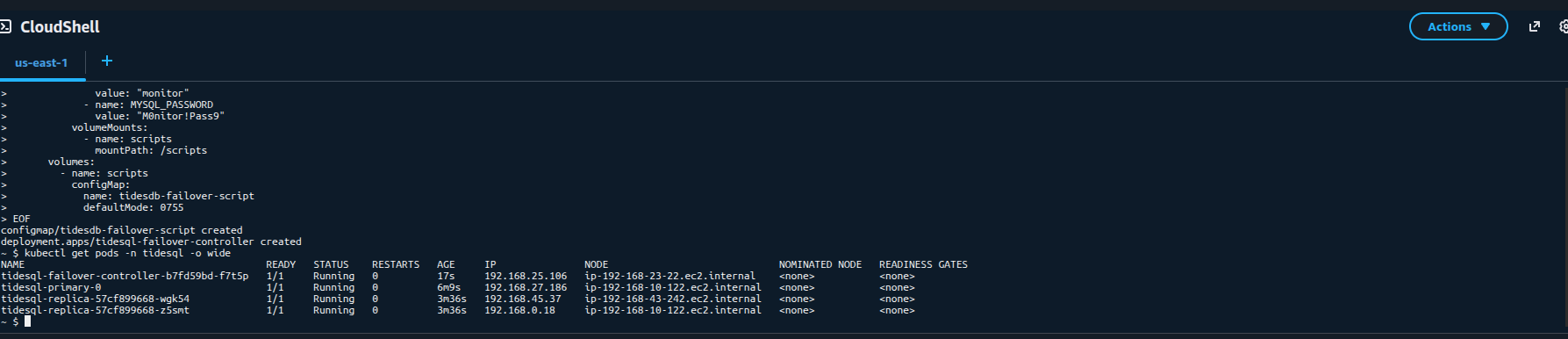Select the us-east-1 terminal tab
The image size is (1568, 339).
[x=41, y=62]
